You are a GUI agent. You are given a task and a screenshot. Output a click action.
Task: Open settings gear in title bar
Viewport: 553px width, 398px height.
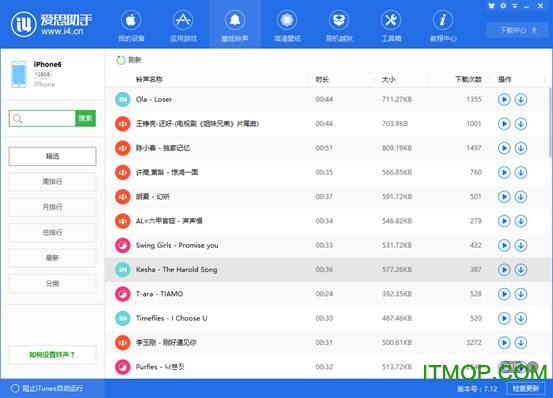point(503,6)
